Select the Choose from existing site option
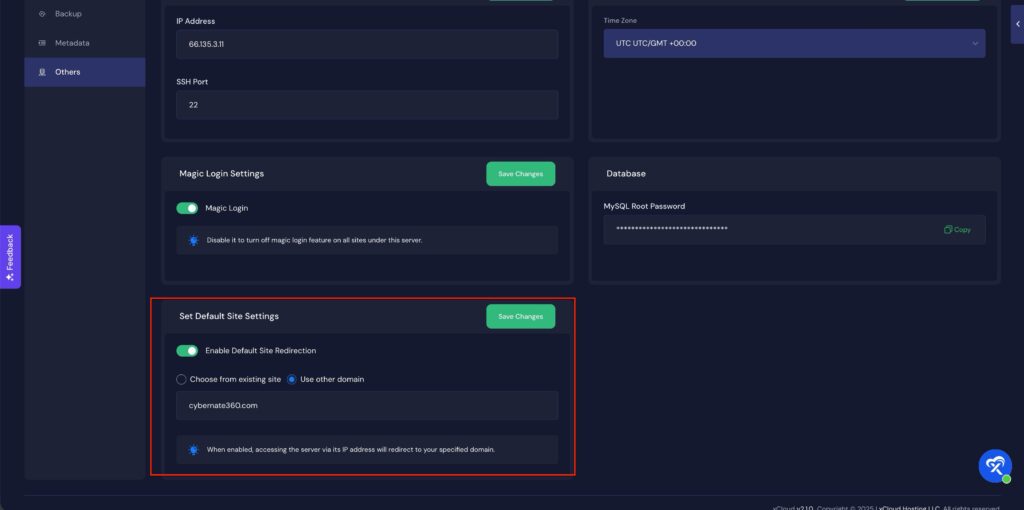This screenshot has width=1024, height=510. click(x=181, y=380)
